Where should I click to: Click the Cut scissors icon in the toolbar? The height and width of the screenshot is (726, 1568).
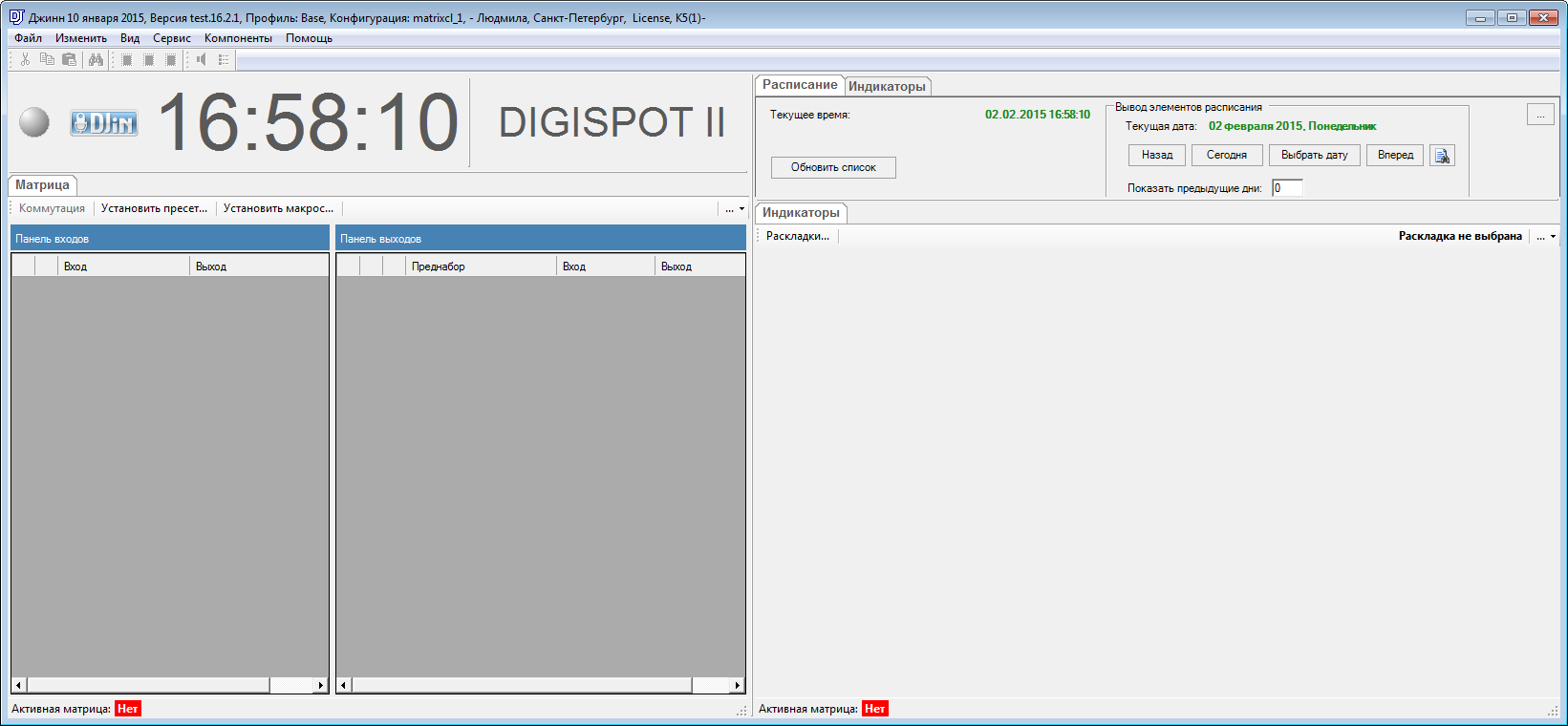coord(25,59)
